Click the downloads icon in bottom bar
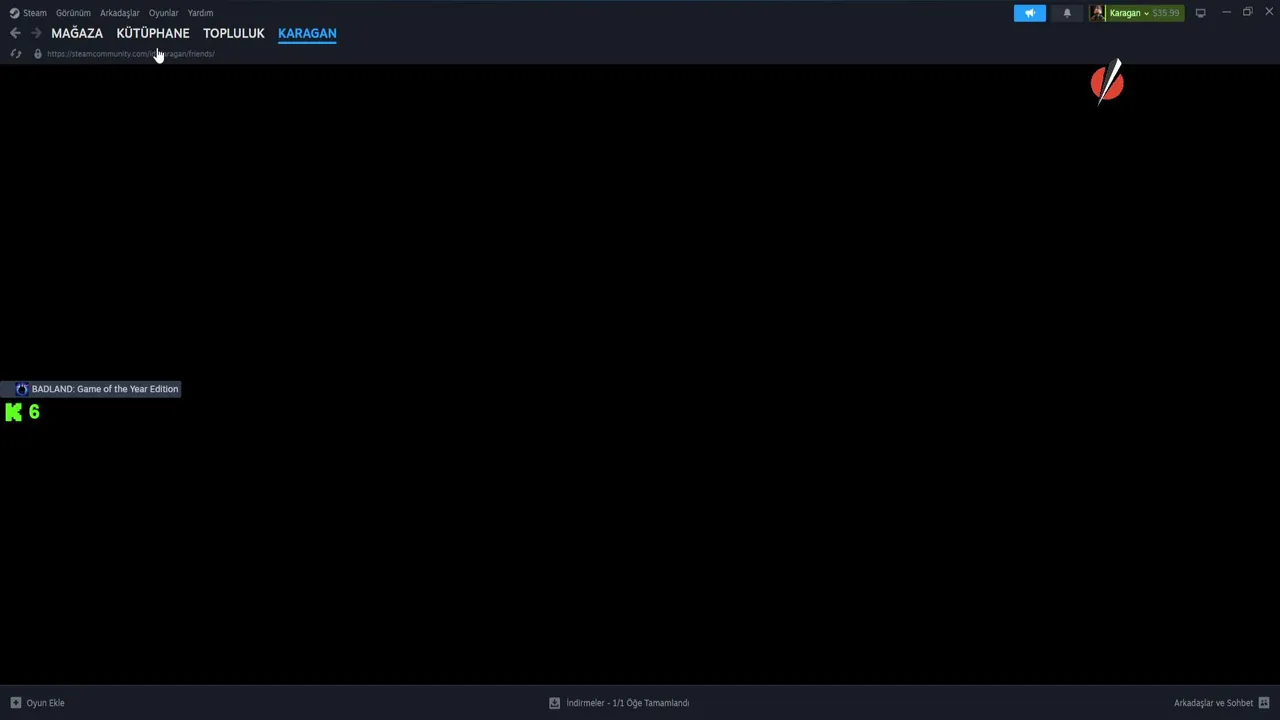 [554, 703]
